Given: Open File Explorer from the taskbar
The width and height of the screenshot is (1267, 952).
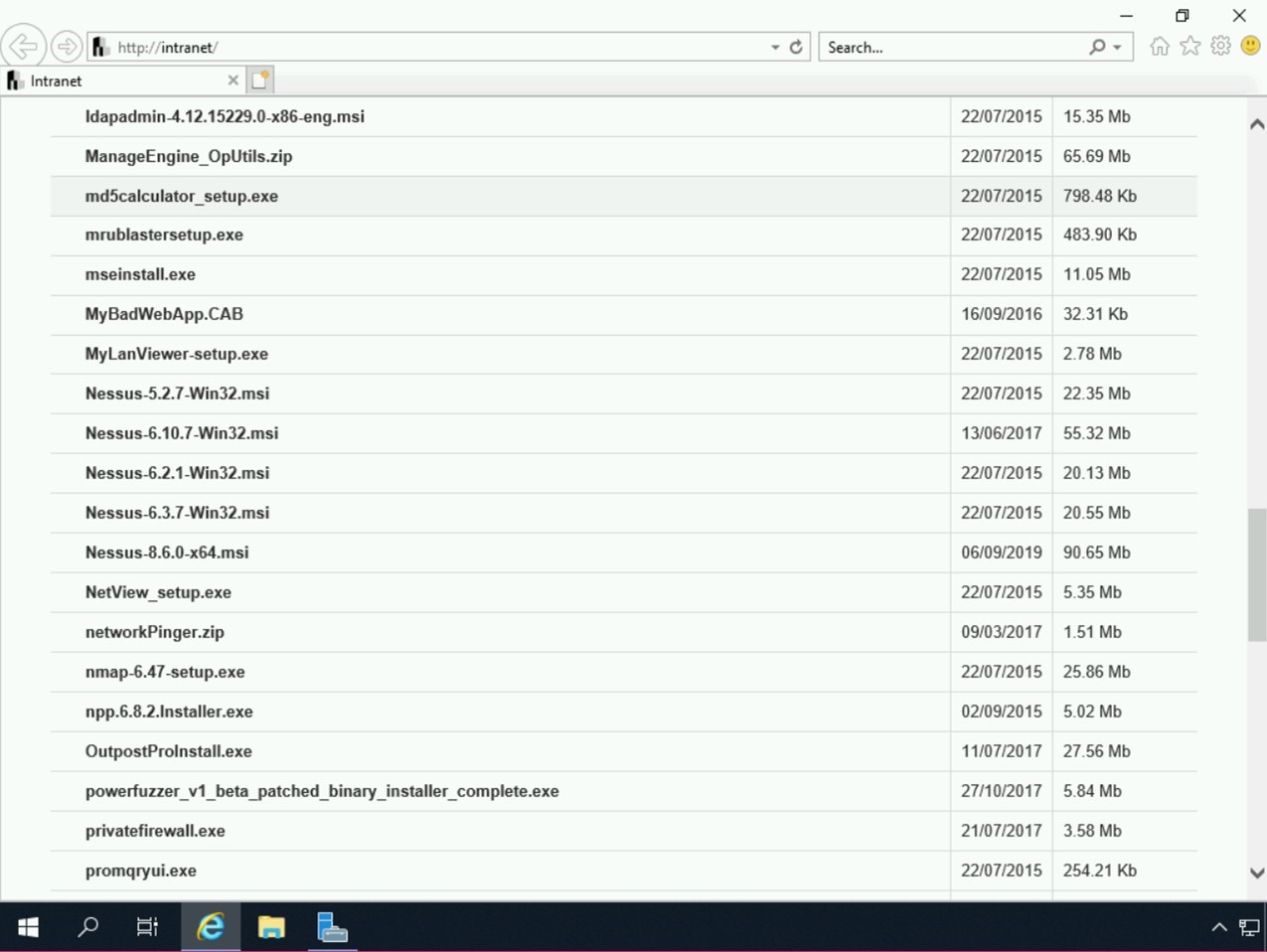Looking at the screenshot, I should (271, 927).
